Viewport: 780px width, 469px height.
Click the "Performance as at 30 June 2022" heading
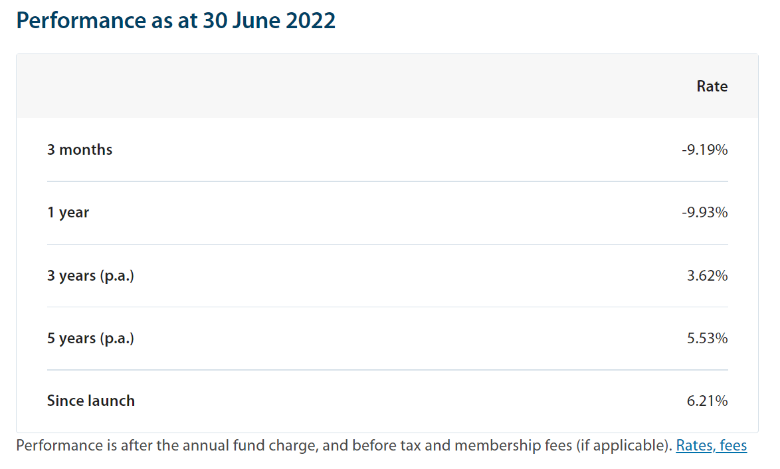[x=176, y=20]
